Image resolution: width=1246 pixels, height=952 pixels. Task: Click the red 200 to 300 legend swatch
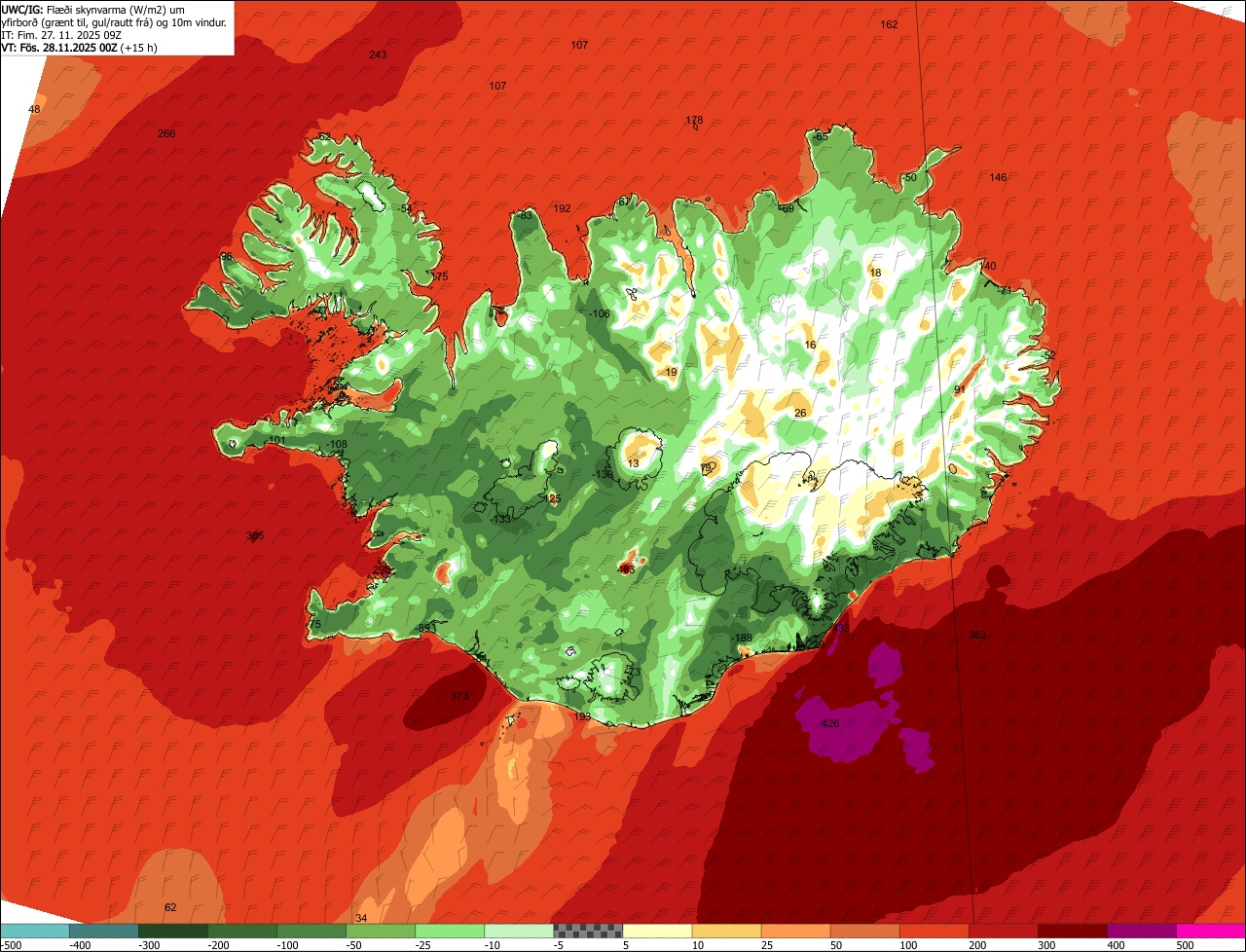[1003, 931]
